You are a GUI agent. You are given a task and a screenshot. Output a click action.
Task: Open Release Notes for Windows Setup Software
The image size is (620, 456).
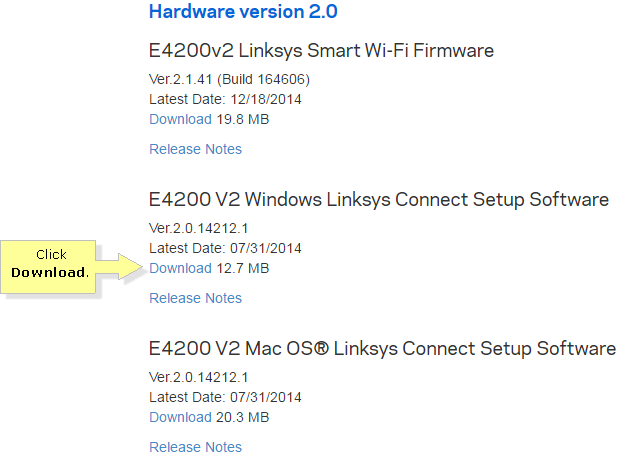(195, 298)
